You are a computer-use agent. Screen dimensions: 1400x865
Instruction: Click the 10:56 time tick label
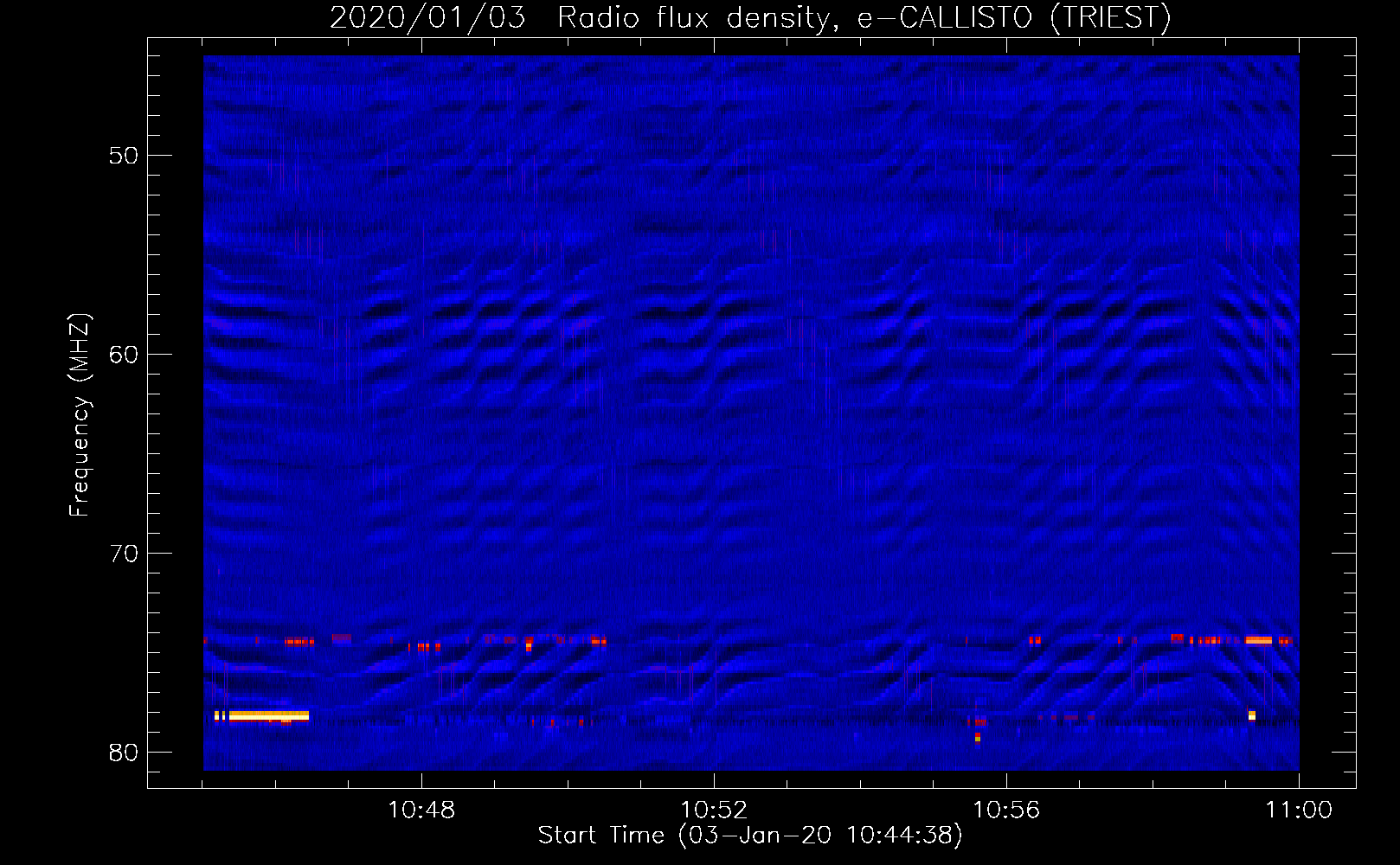click(1006, 811)
